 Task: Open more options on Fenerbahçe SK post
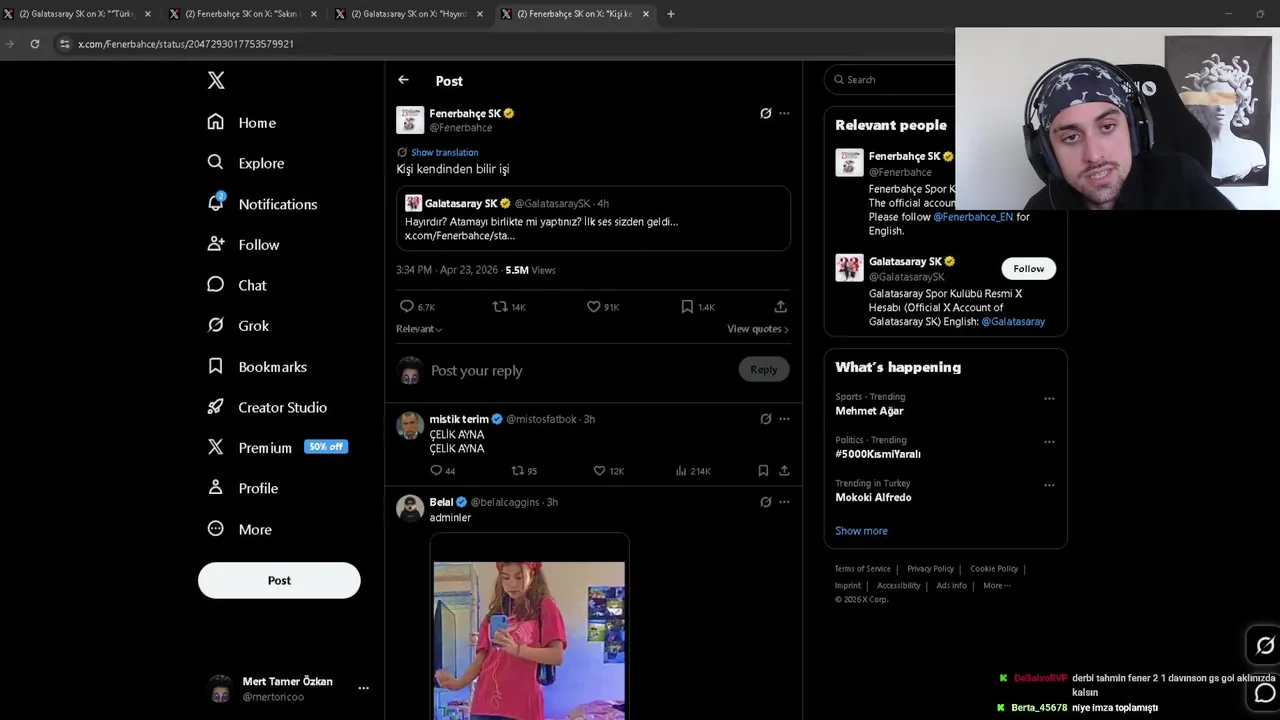[784, 113]
